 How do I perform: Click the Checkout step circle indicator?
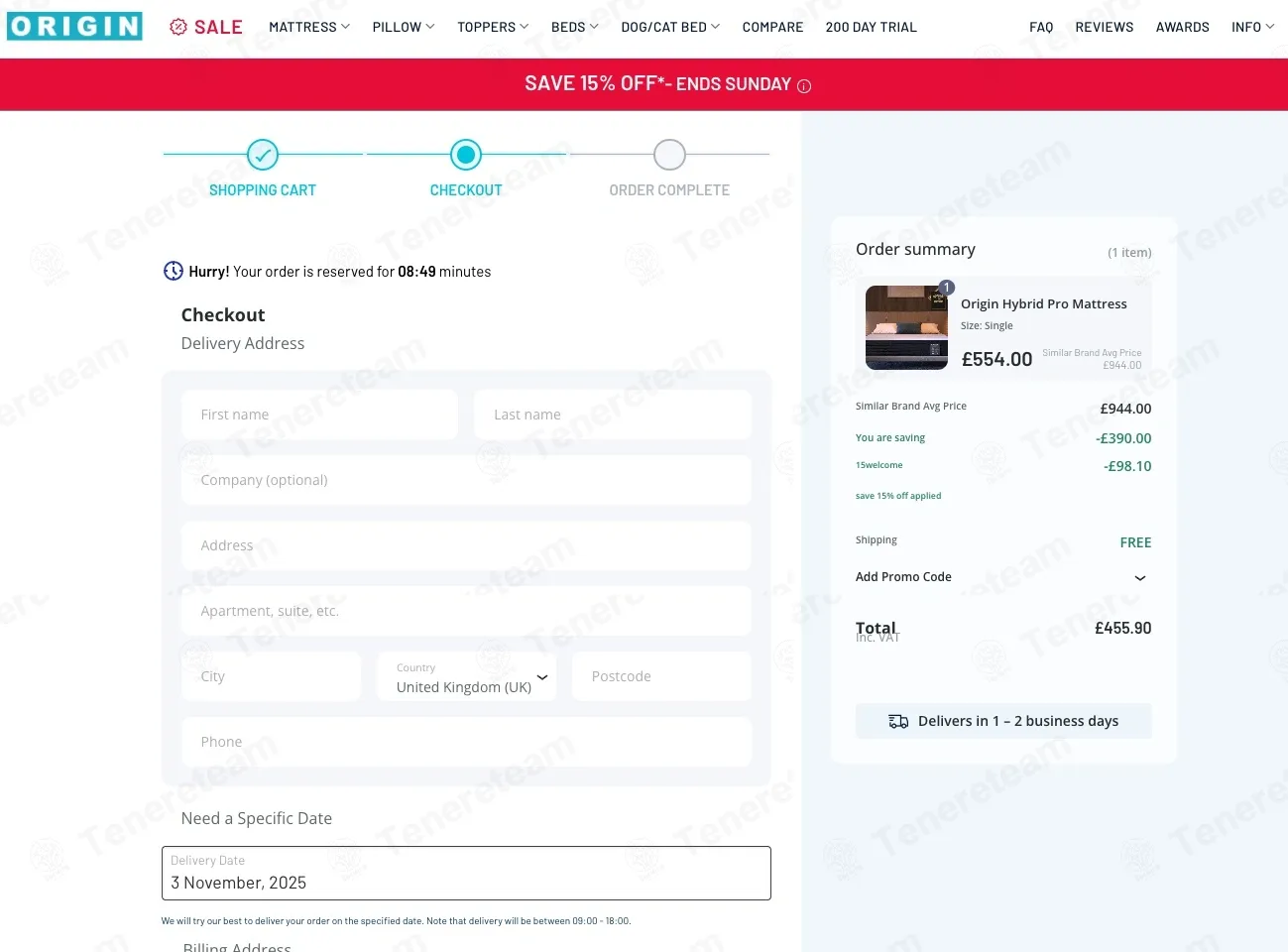coord(466,155)
